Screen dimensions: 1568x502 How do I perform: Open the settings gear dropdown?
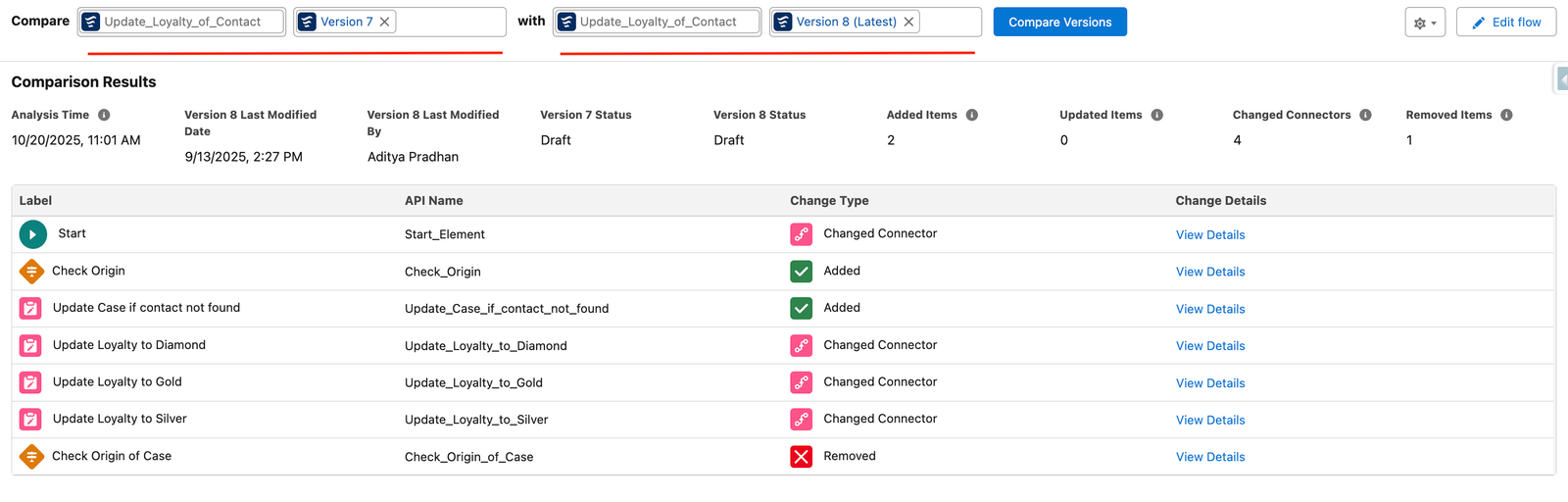[1424, 23]
